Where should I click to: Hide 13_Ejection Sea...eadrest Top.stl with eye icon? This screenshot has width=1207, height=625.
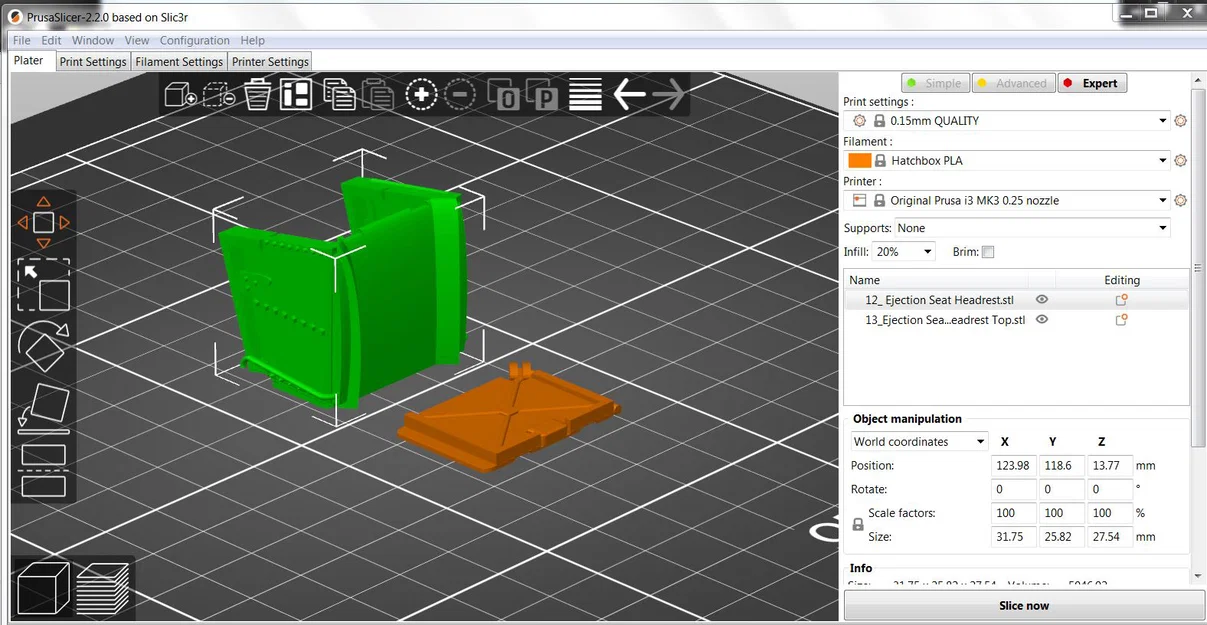click(x=1042, y=320)
